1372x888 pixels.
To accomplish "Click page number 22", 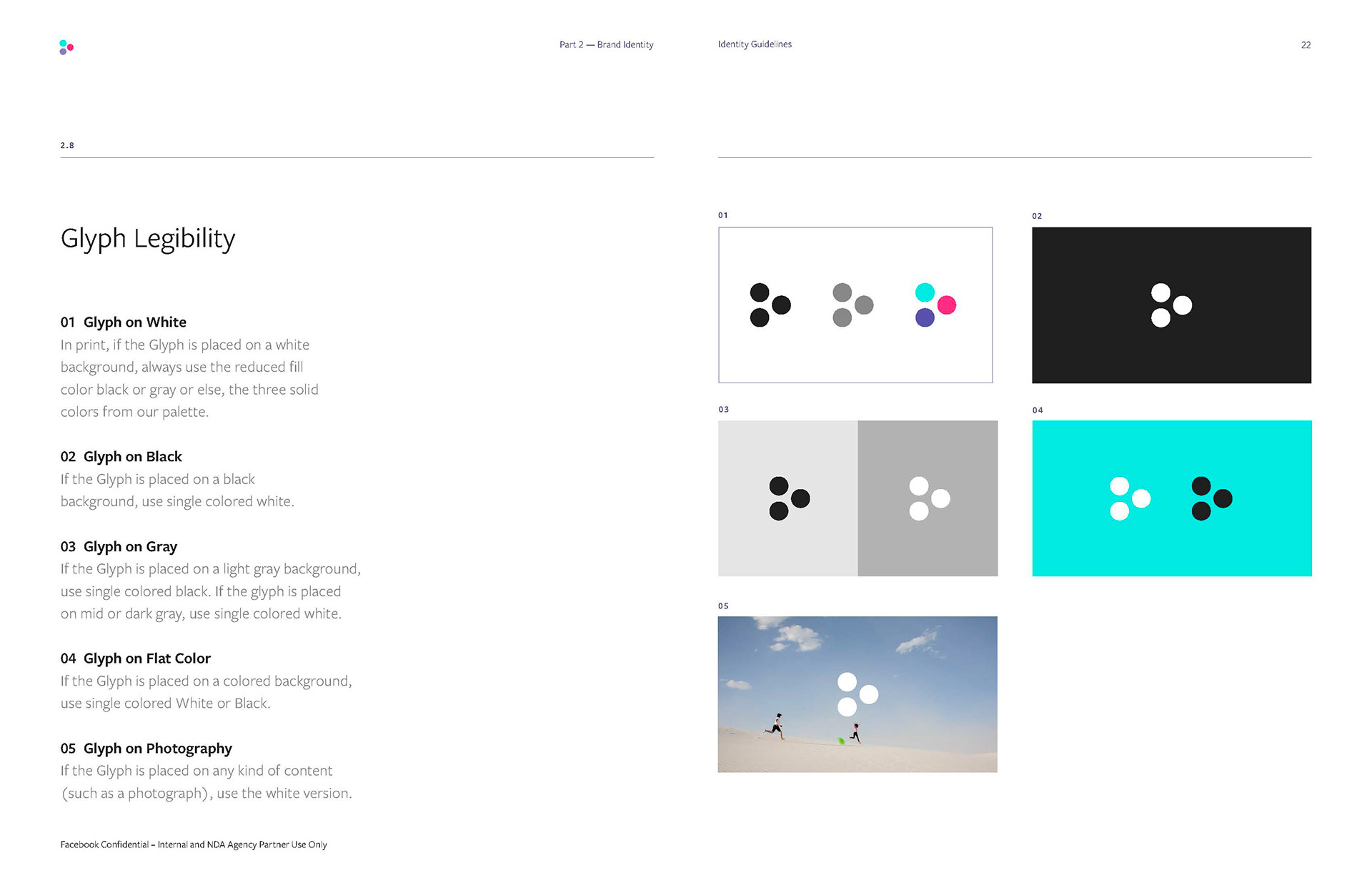I will [x=1306, y=45].
